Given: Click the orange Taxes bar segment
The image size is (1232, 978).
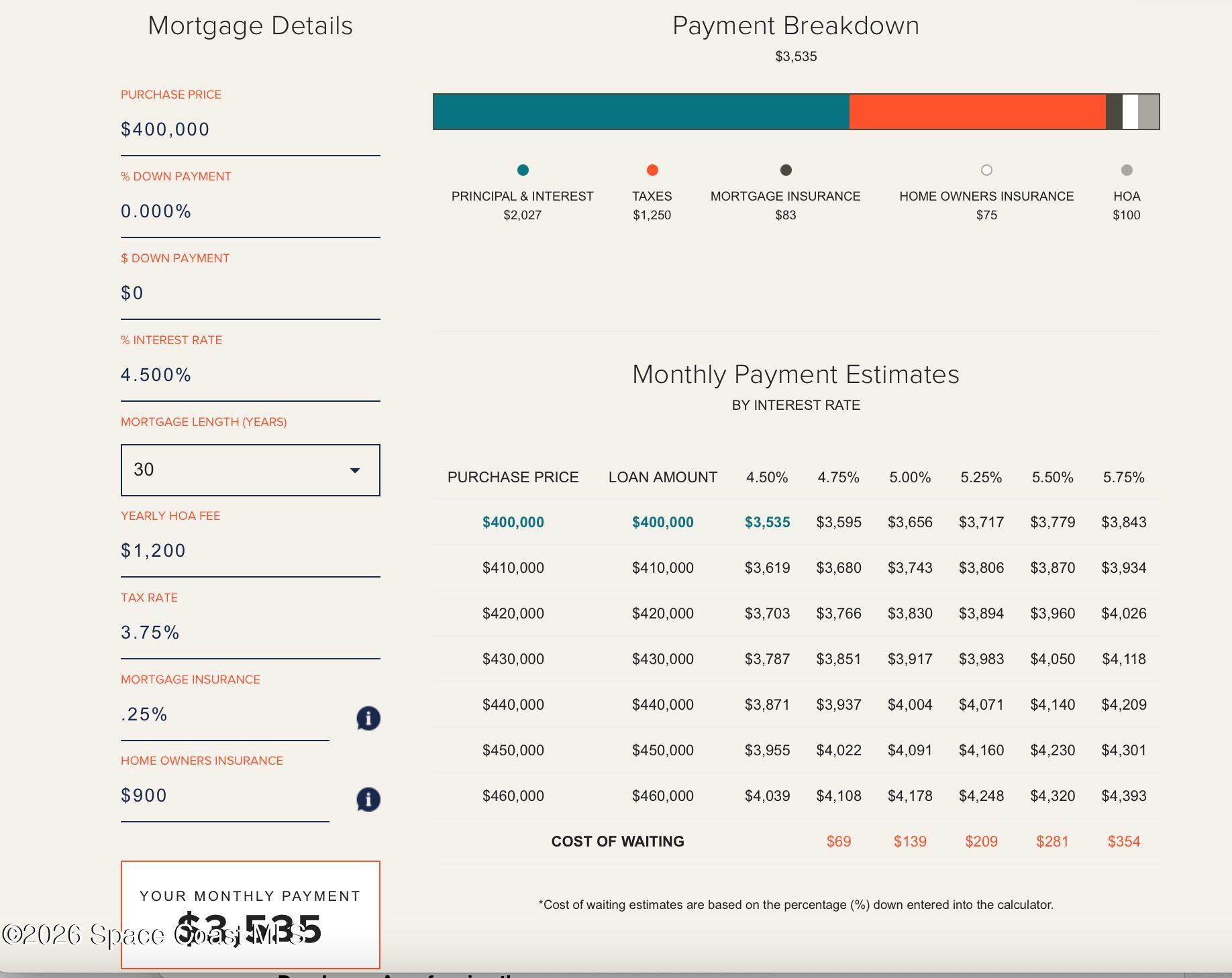Looking at the screenshot, I should [977, 111].
